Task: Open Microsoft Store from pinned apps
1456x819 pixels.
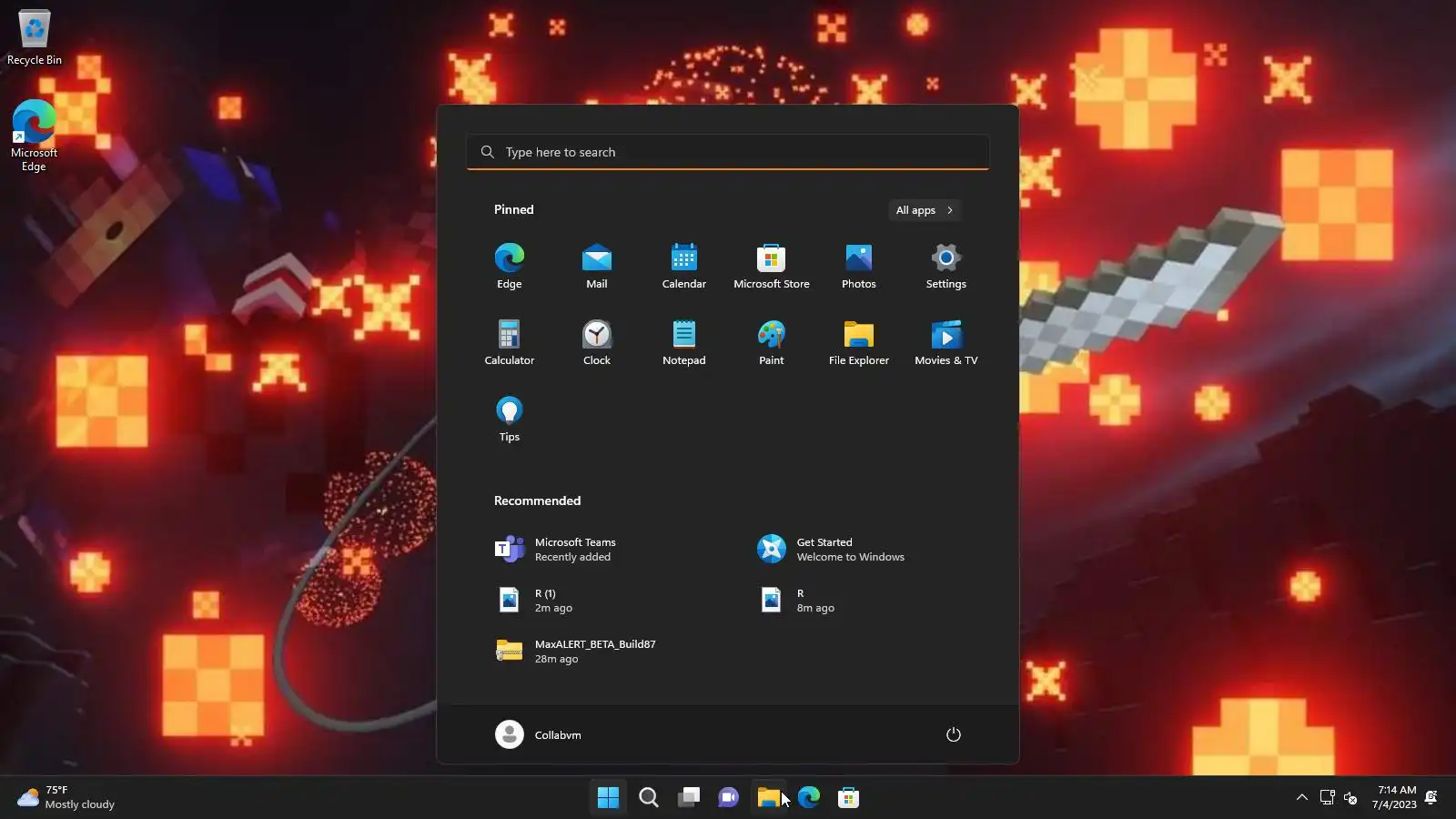Action: (772, 267)
